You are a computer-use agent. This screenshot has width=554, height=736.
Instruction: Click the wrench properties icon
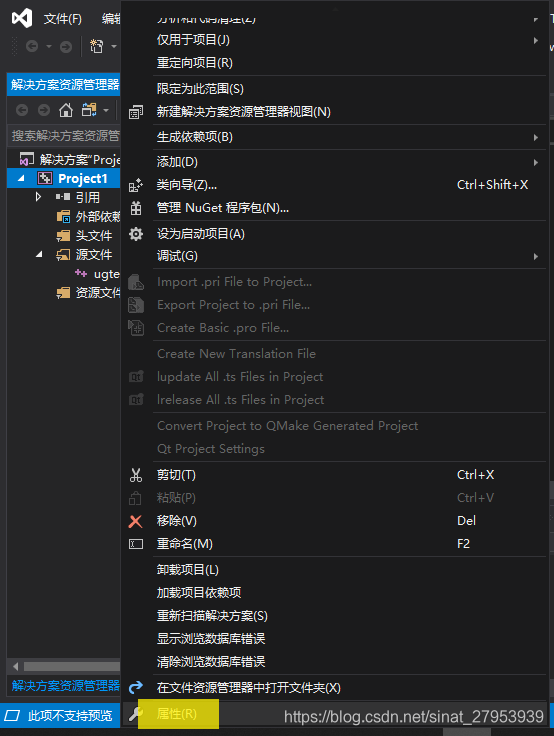pos(136,714)
